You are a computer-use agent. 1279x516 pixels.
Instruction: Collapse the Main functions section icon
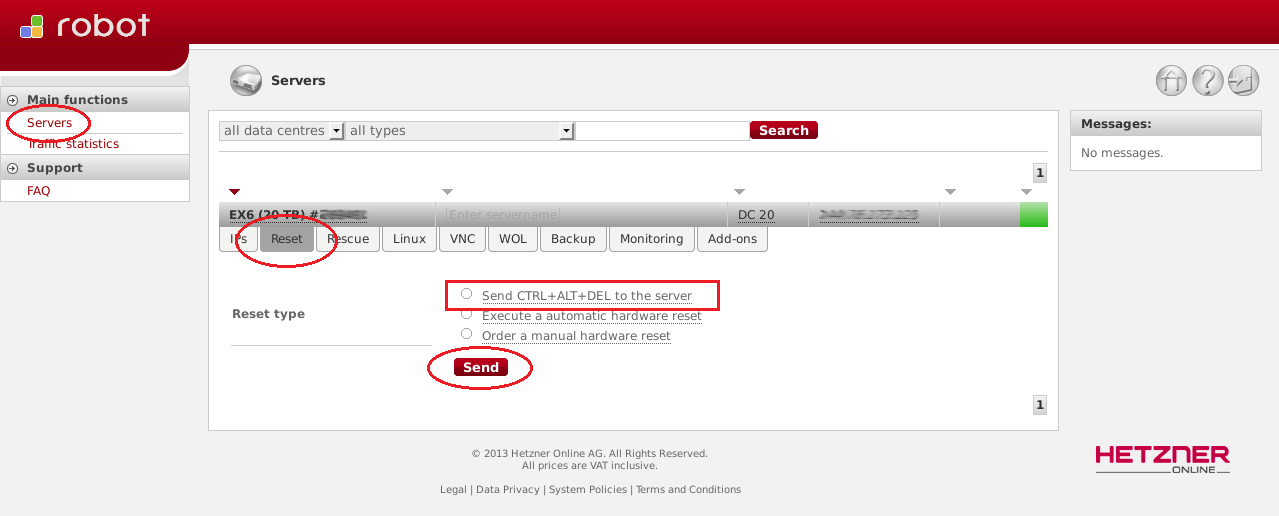coord(13,100)
